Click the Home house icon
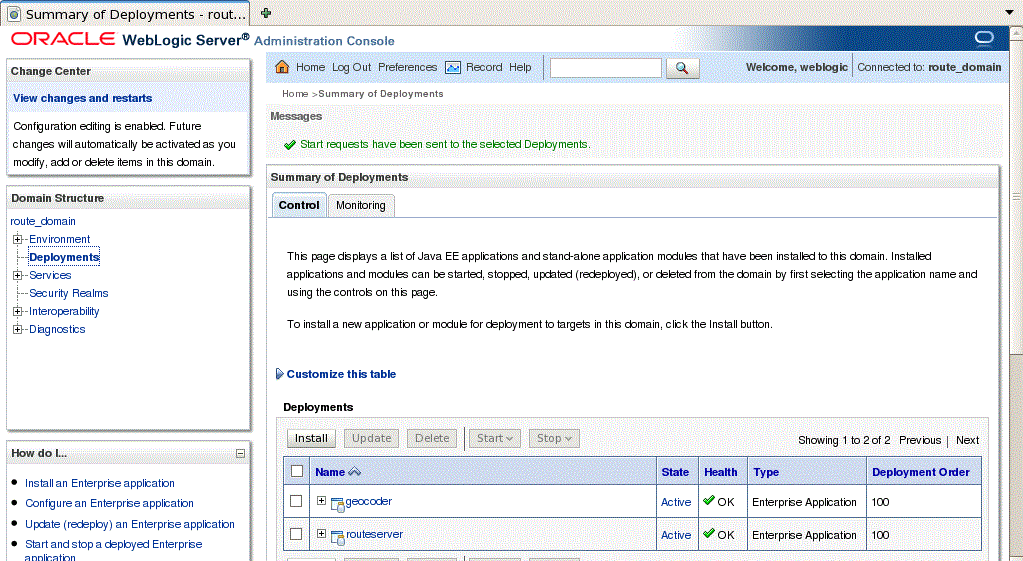Image resolution: width=1023 pixels, height=561 pixels. [x=282, y=67]
